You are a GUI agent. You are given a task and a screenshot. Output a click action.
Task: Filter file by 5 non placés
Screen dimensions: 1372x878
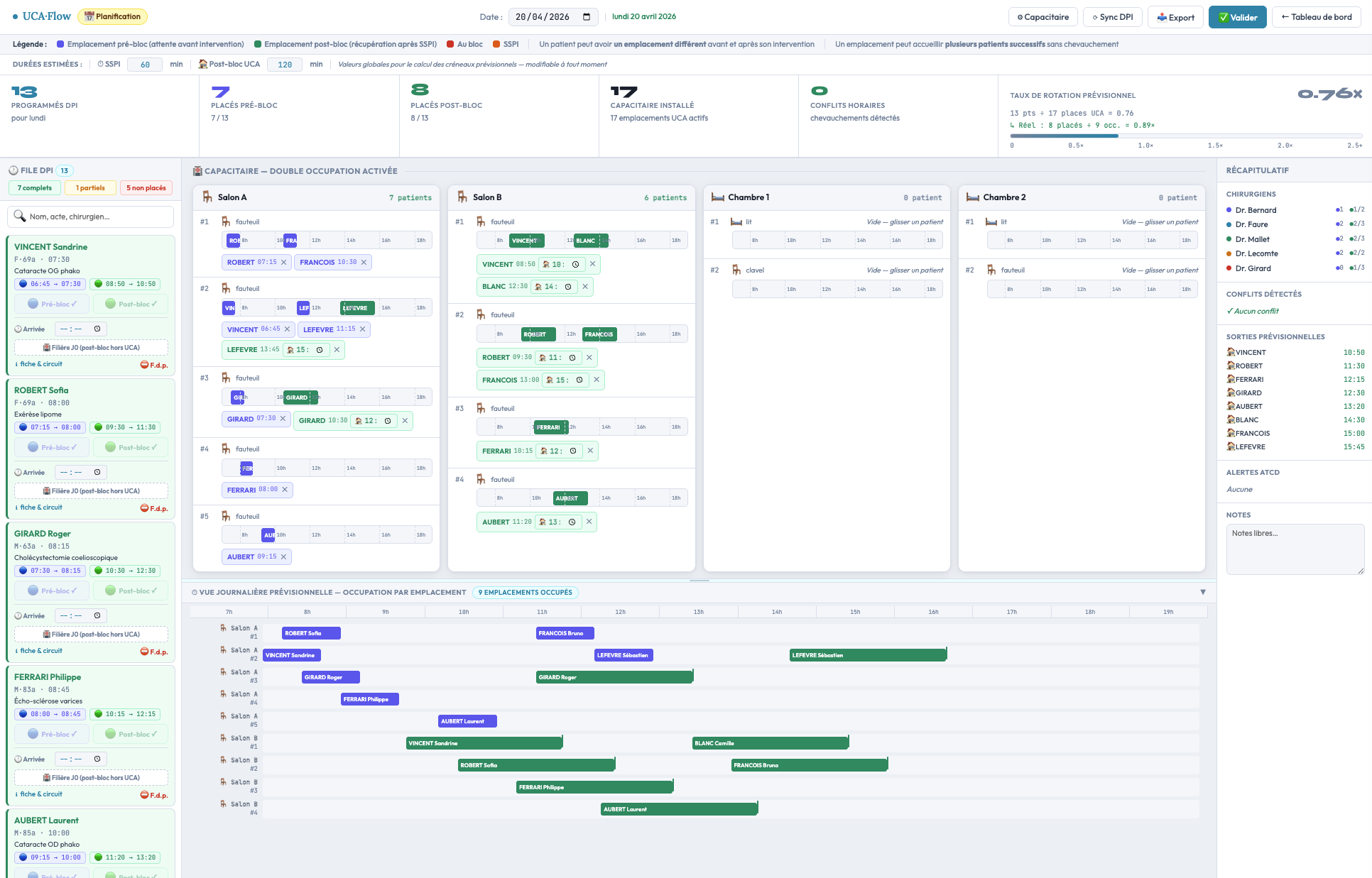tap(146, 188)
